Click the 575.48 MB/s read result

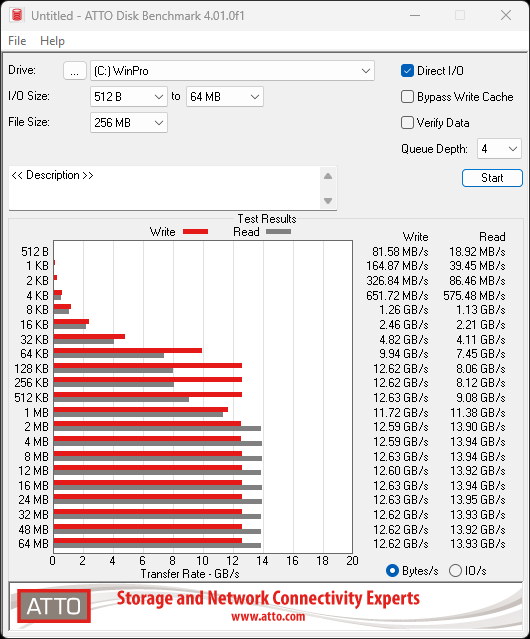coord(474,295)
